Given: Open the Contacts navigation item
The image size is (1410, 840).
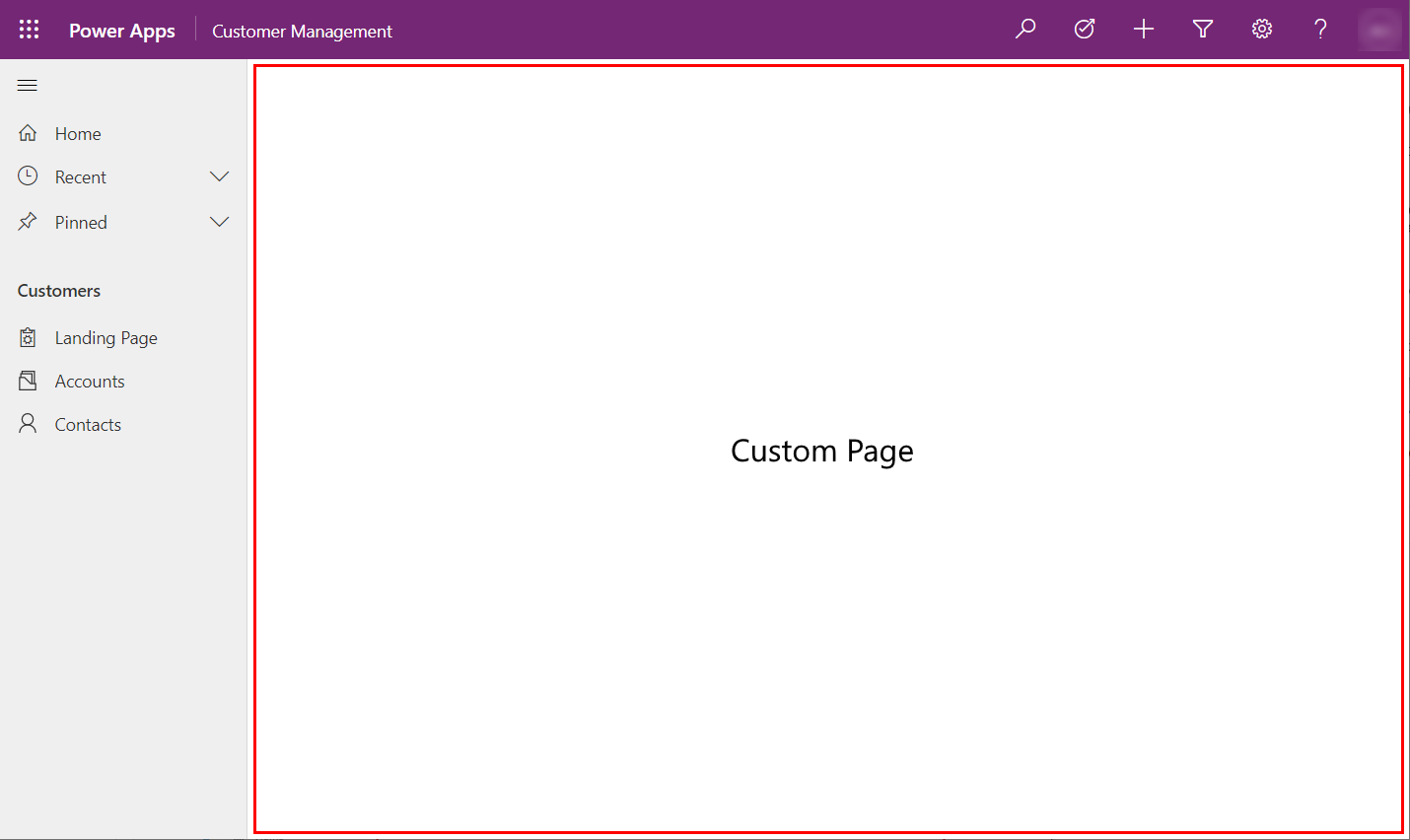Looking at the screenshot, I should 89,424.
